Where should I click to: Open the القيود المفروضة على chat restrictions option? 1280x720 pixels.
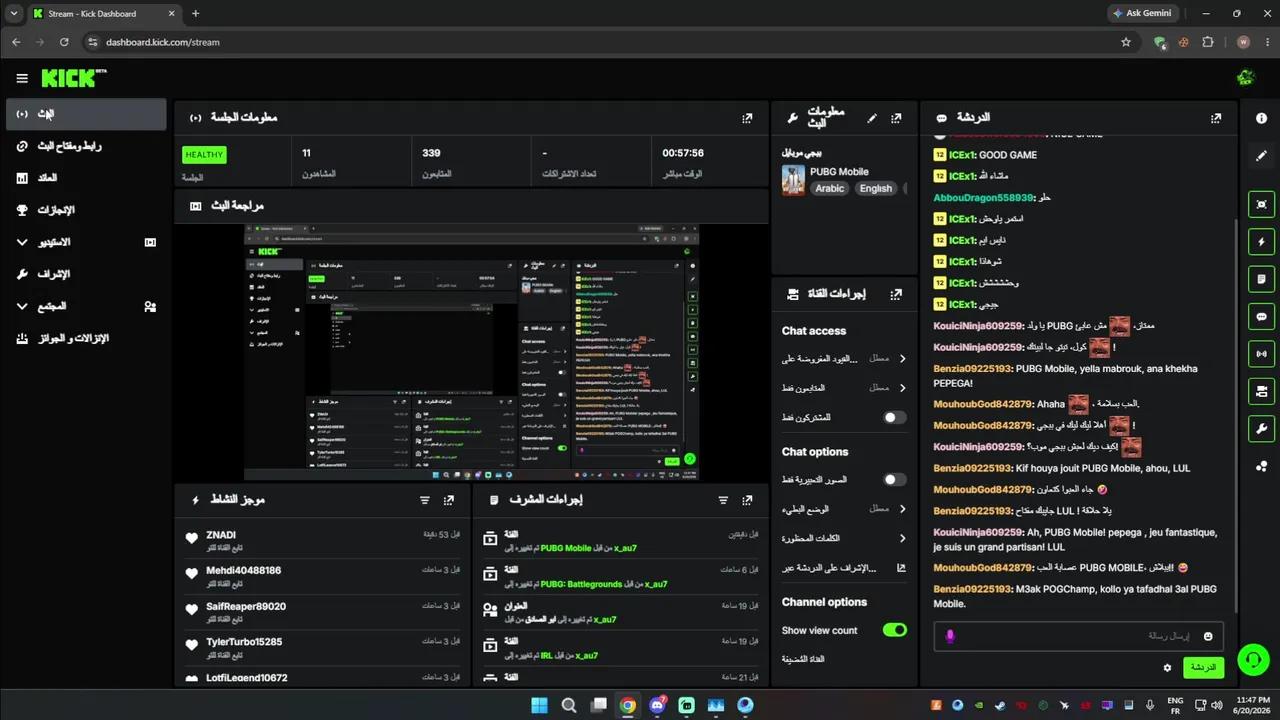(x=844, y=358)
